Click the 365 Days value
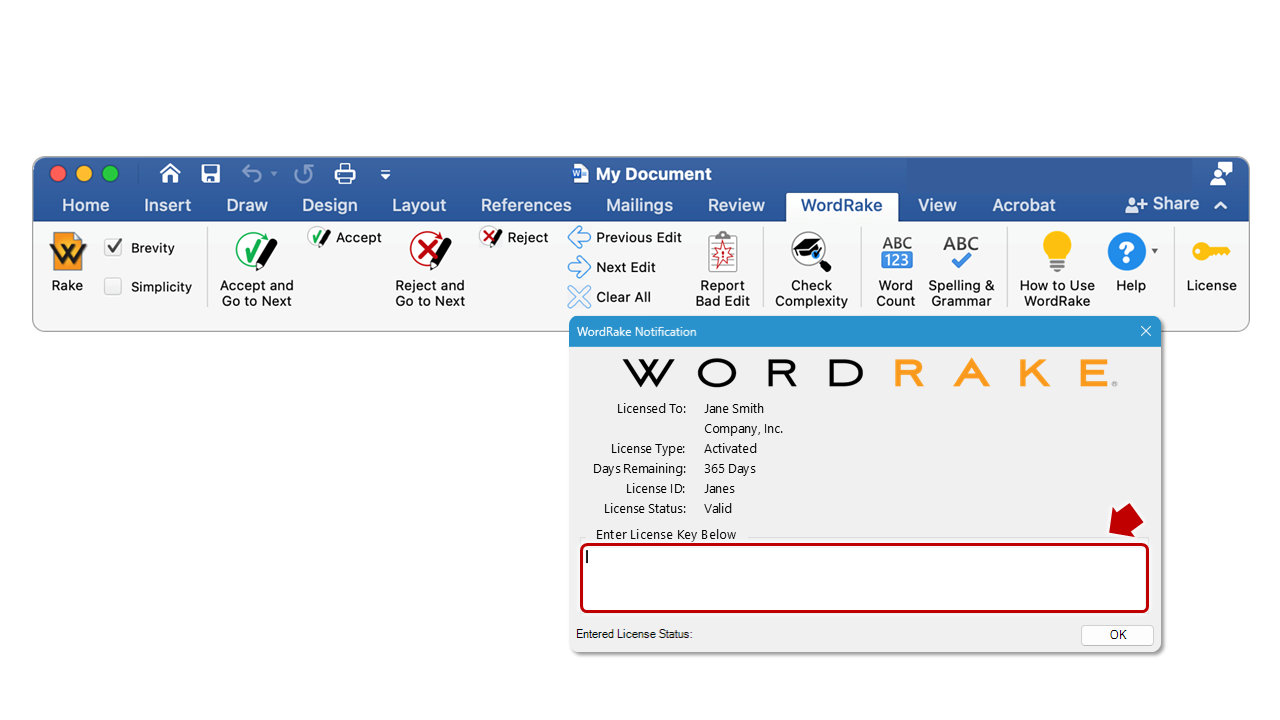Viewport: 1280px width, 720px height. point(730,468)
